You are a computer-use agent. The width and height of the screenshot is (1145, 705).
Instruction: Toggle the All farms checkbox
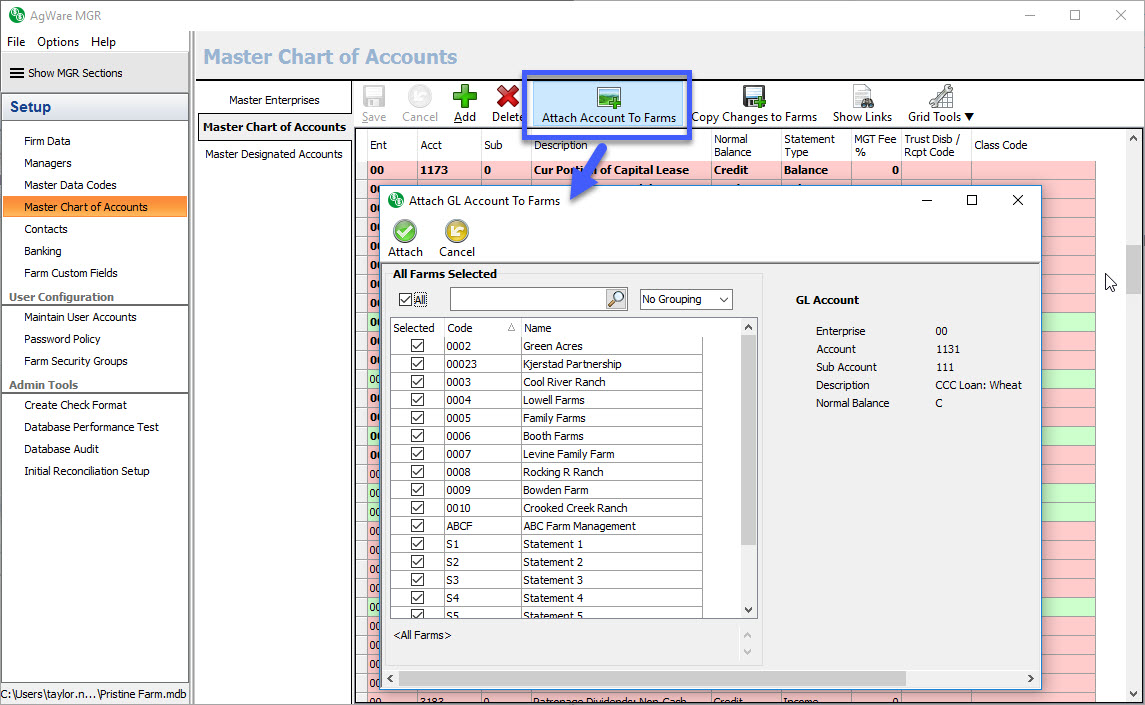pyautogui.click(x=405, y=299)
